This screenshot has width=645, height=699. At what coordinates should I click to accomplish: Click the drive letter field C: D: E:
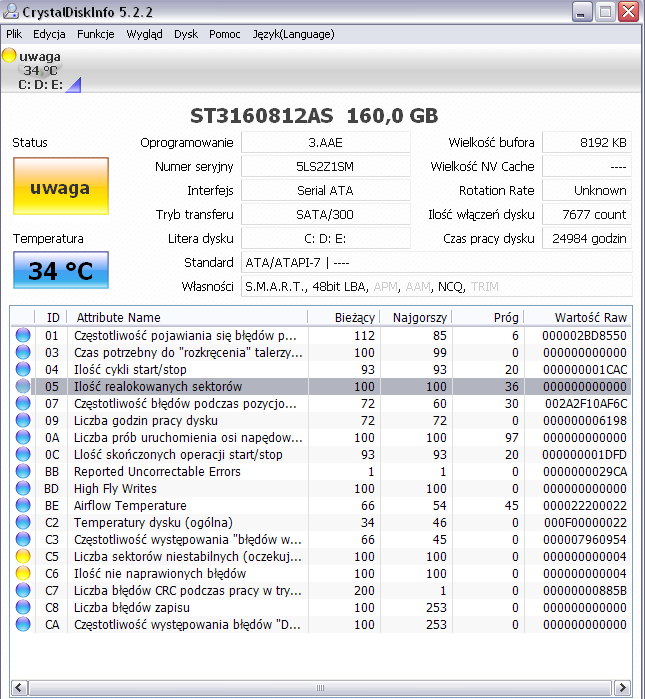coord(325,239)
